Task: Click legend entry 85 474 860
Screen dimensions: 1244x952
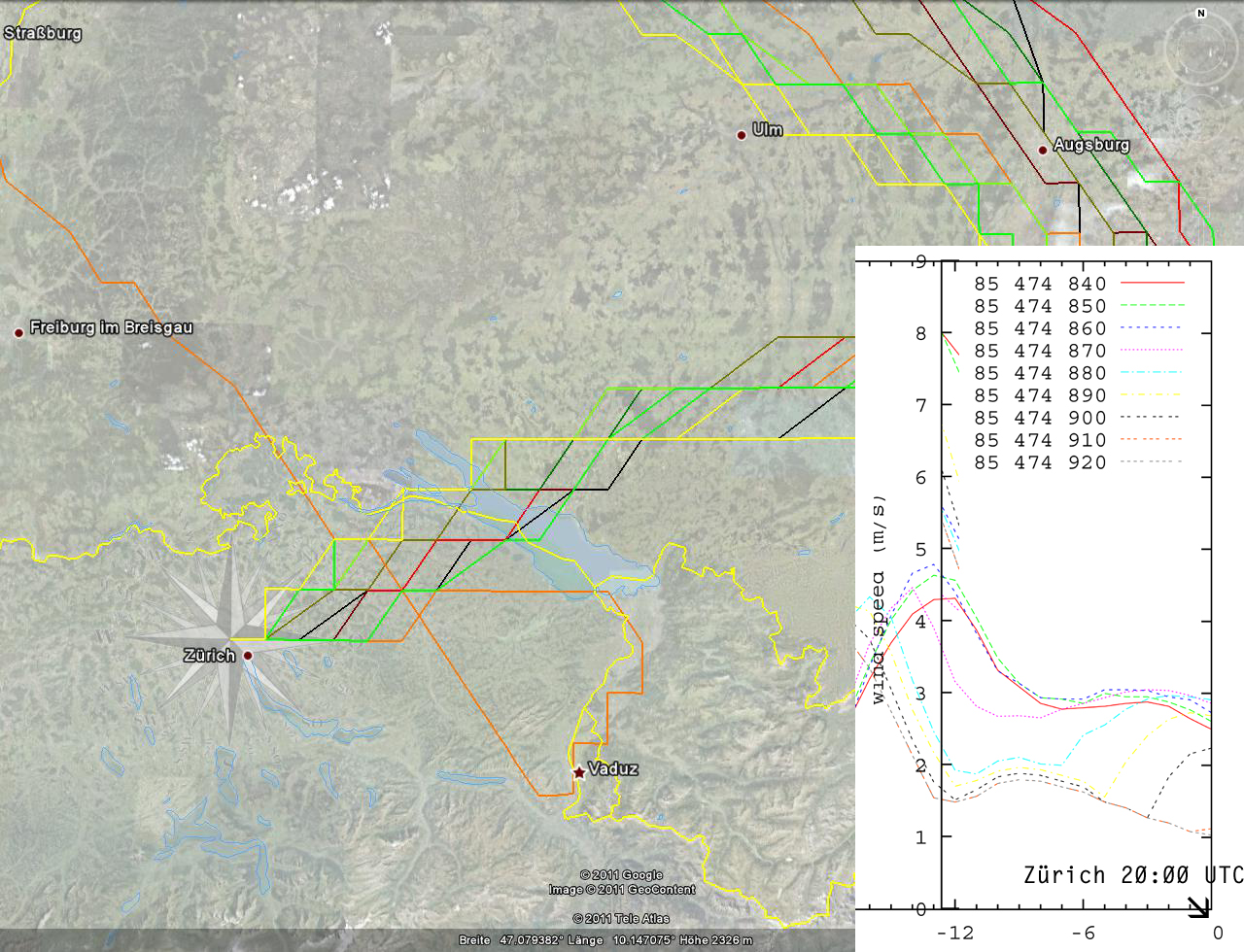Action: pos(1079,328)
